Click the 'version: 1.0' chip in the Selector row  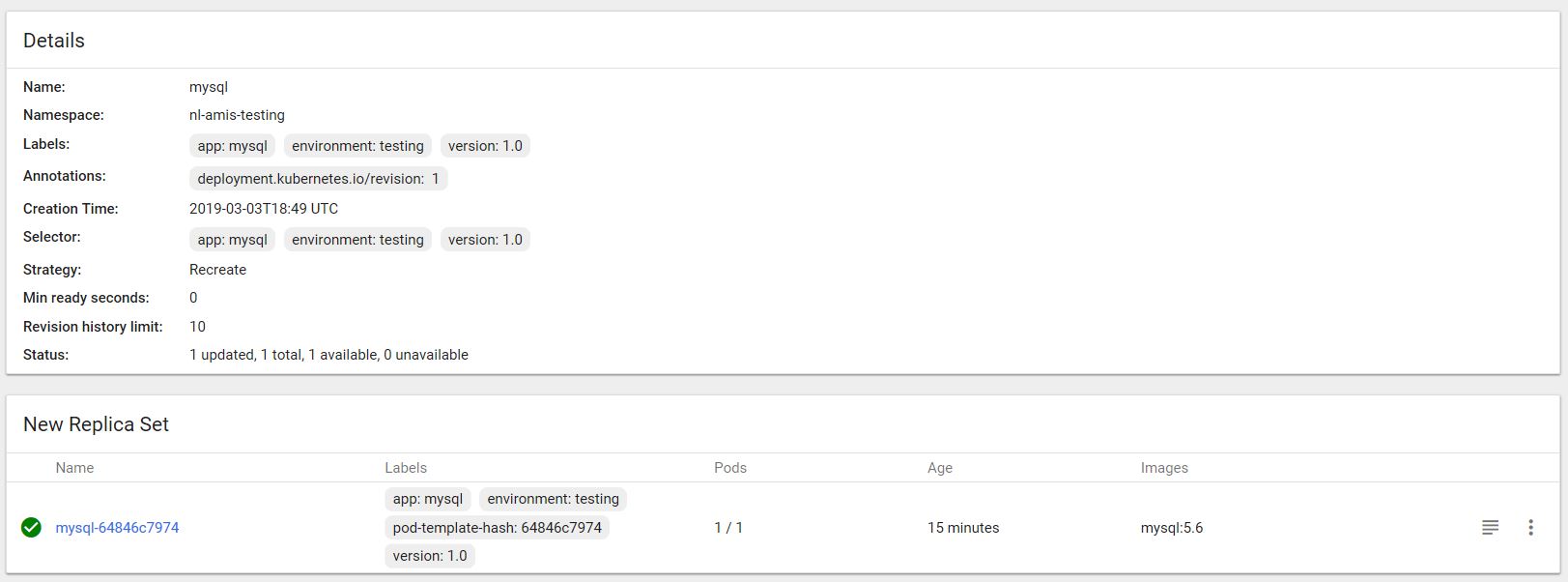coord(485,240)
